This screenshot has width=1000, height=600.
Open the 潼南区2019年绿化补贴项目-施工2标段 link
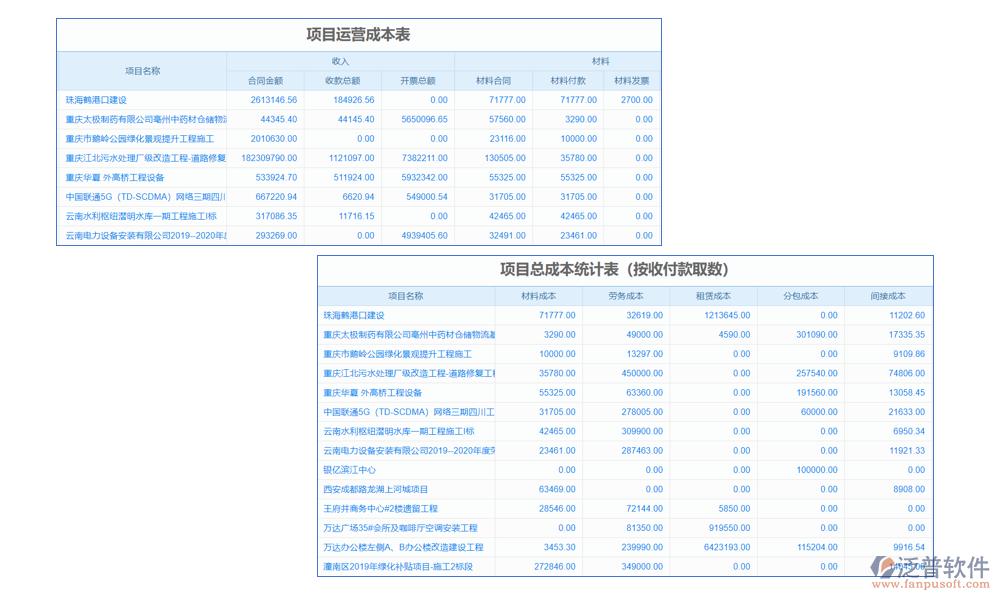point(398,566)
